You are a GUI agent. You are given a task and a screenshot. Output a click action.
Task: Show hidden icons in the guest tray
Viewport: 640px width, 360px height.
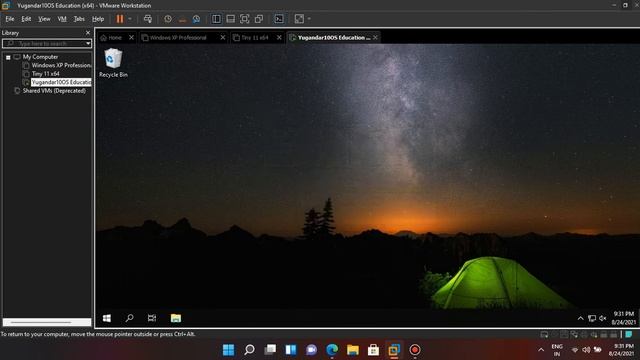pos(580,318)
